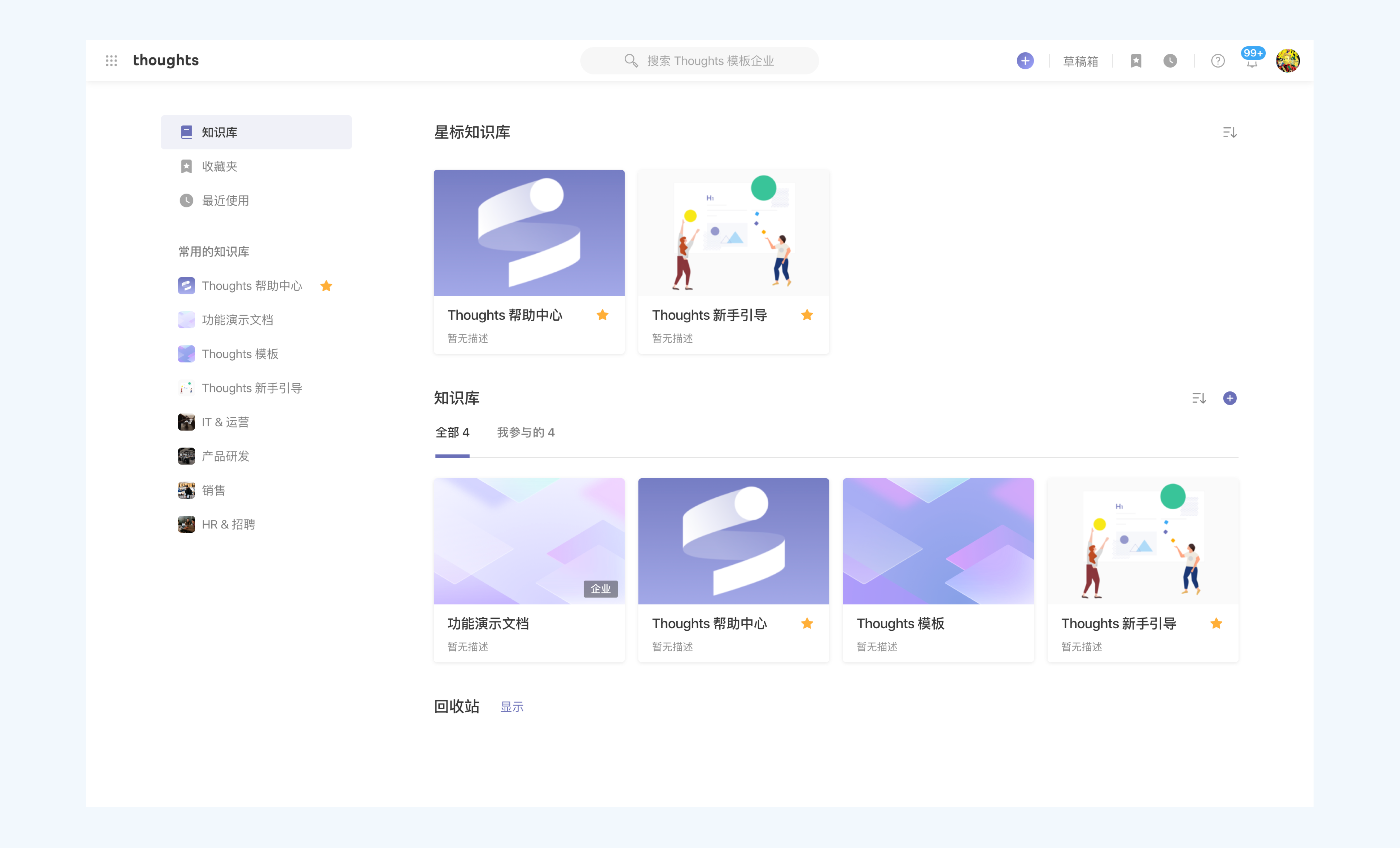Screen dimensions: 1400x848
Task: Open notifications bell with 99+ badge
Action: pos(1252,62)
